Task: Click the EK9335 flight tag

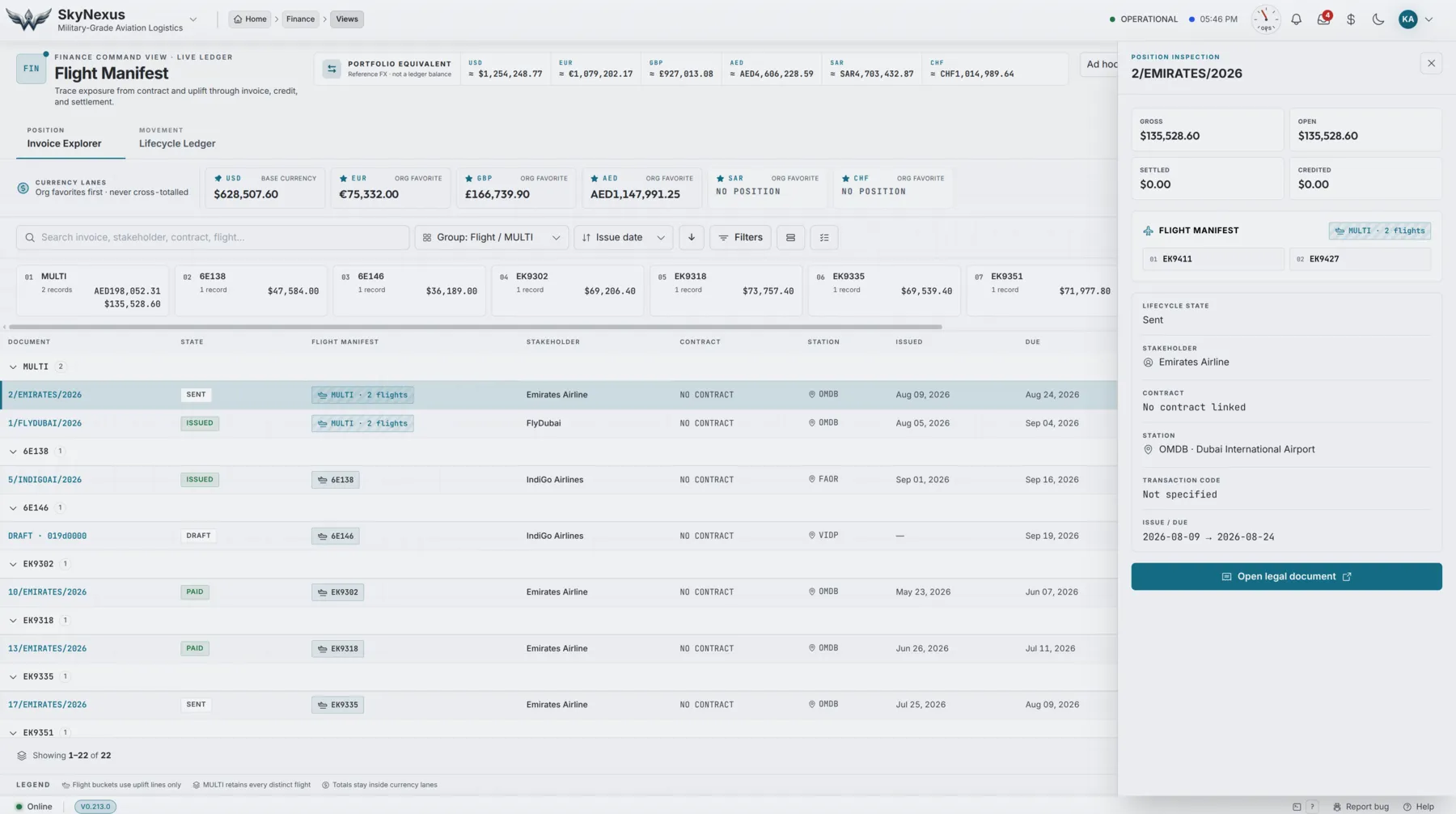Action: click(337, 705)
